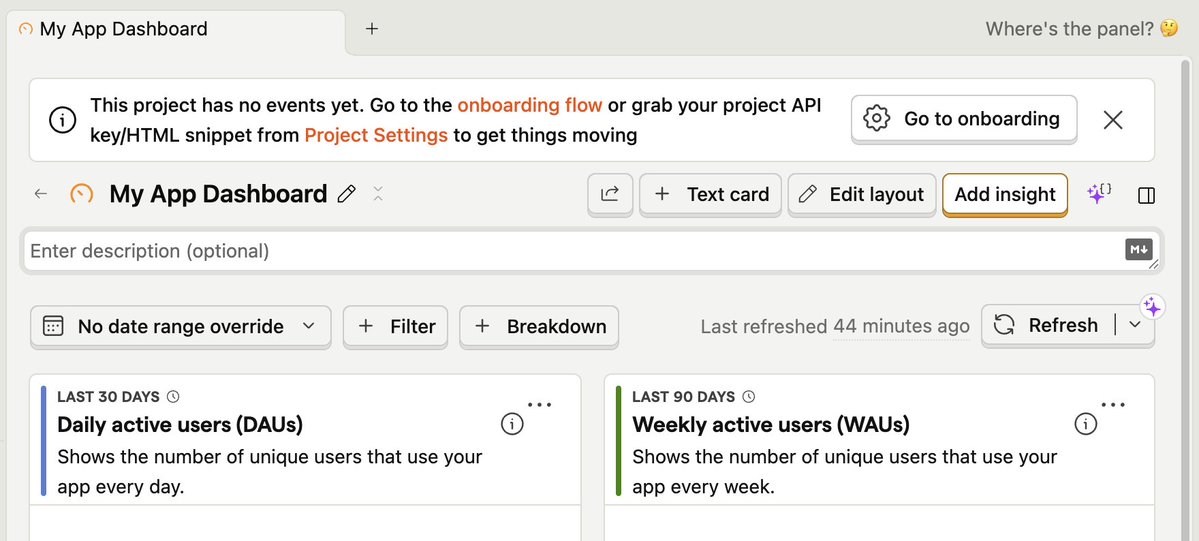
Task: Expand the chevron switcher next to dashboard title
Action: [377, 194]
